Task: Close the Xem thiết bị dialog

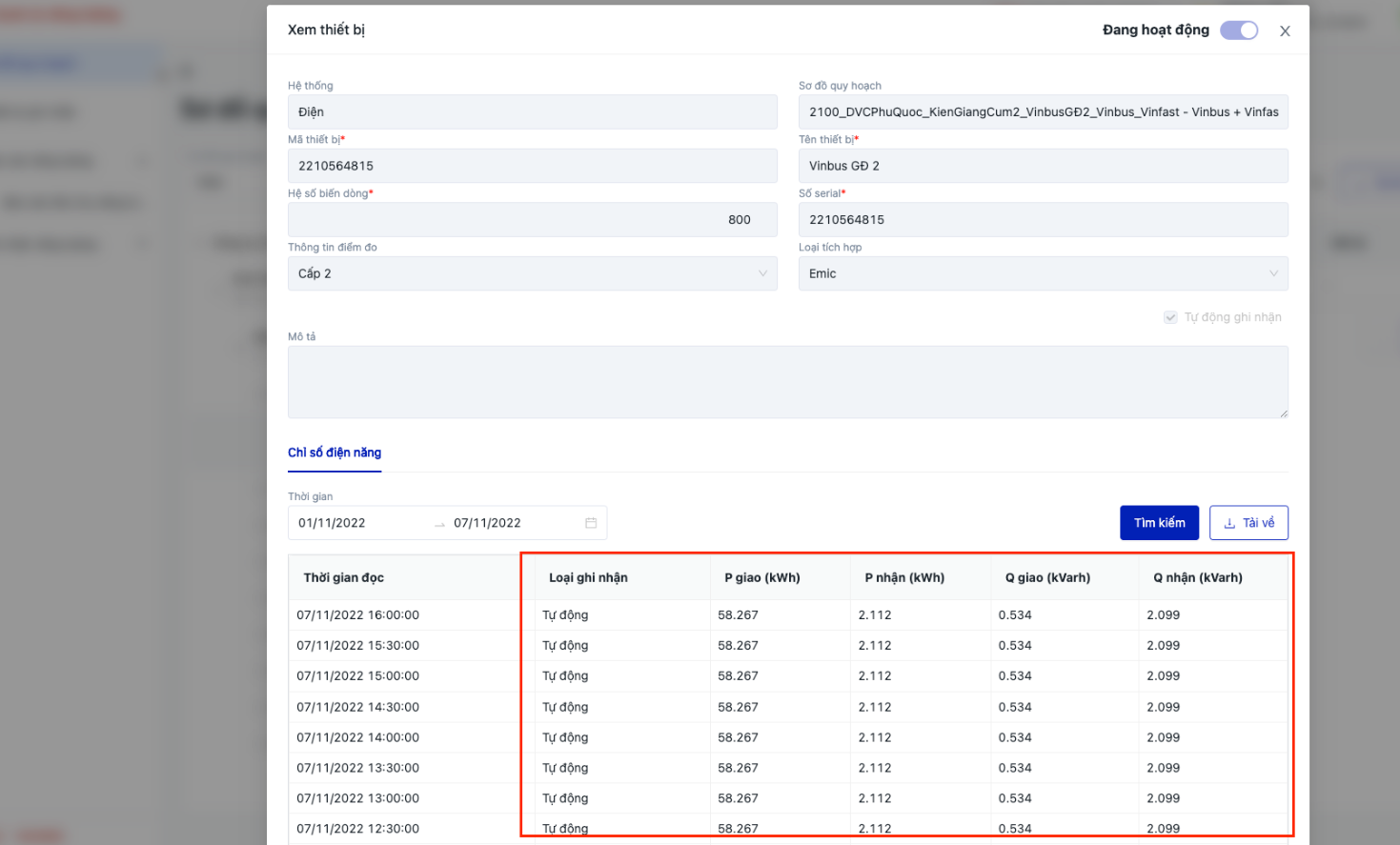Action: pos(1285,31)
